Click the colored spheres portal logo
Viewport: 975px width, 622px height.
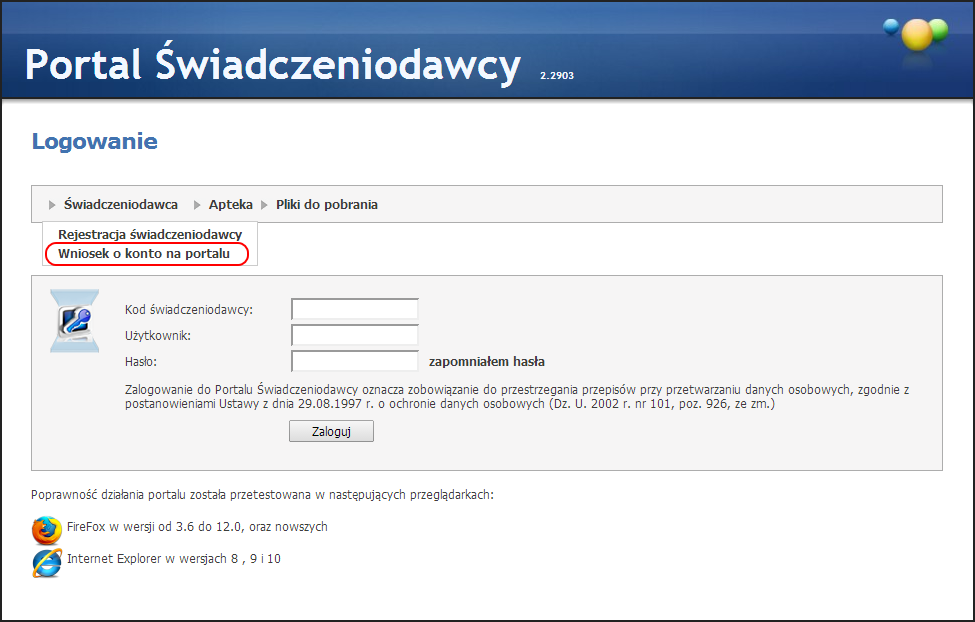point(917,35)
